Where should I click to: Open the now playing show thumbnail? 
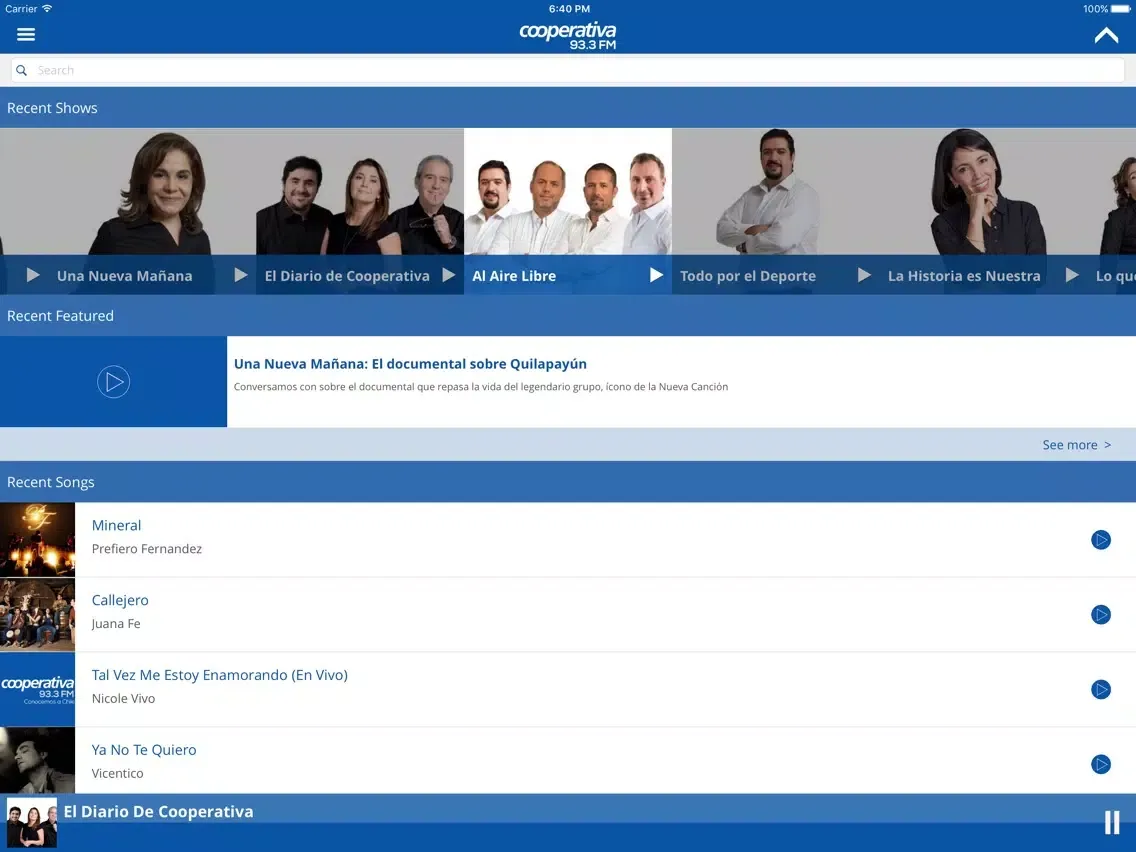pos(32,823)
